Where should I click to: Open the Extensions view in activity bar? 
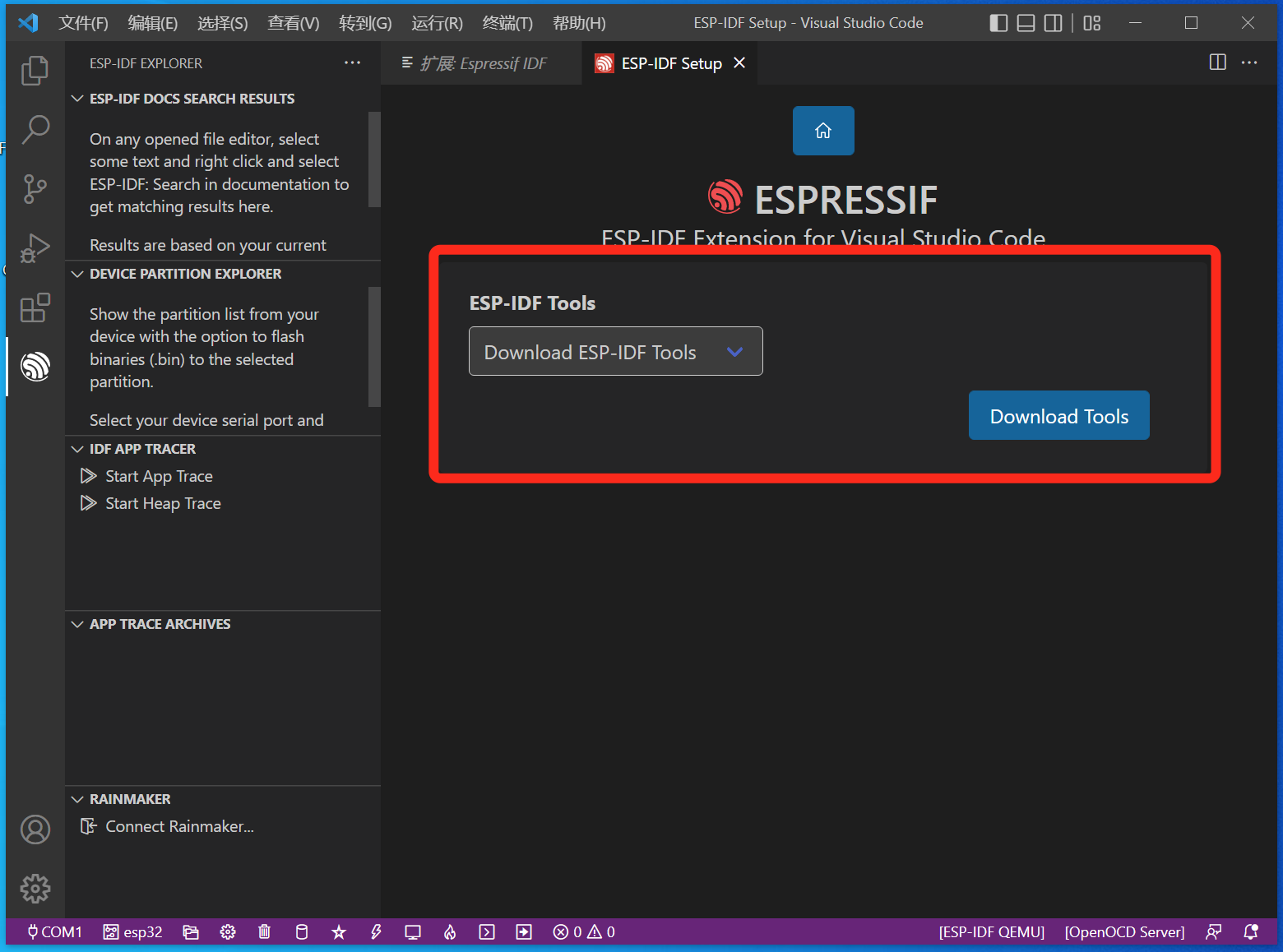pos(35,308)
